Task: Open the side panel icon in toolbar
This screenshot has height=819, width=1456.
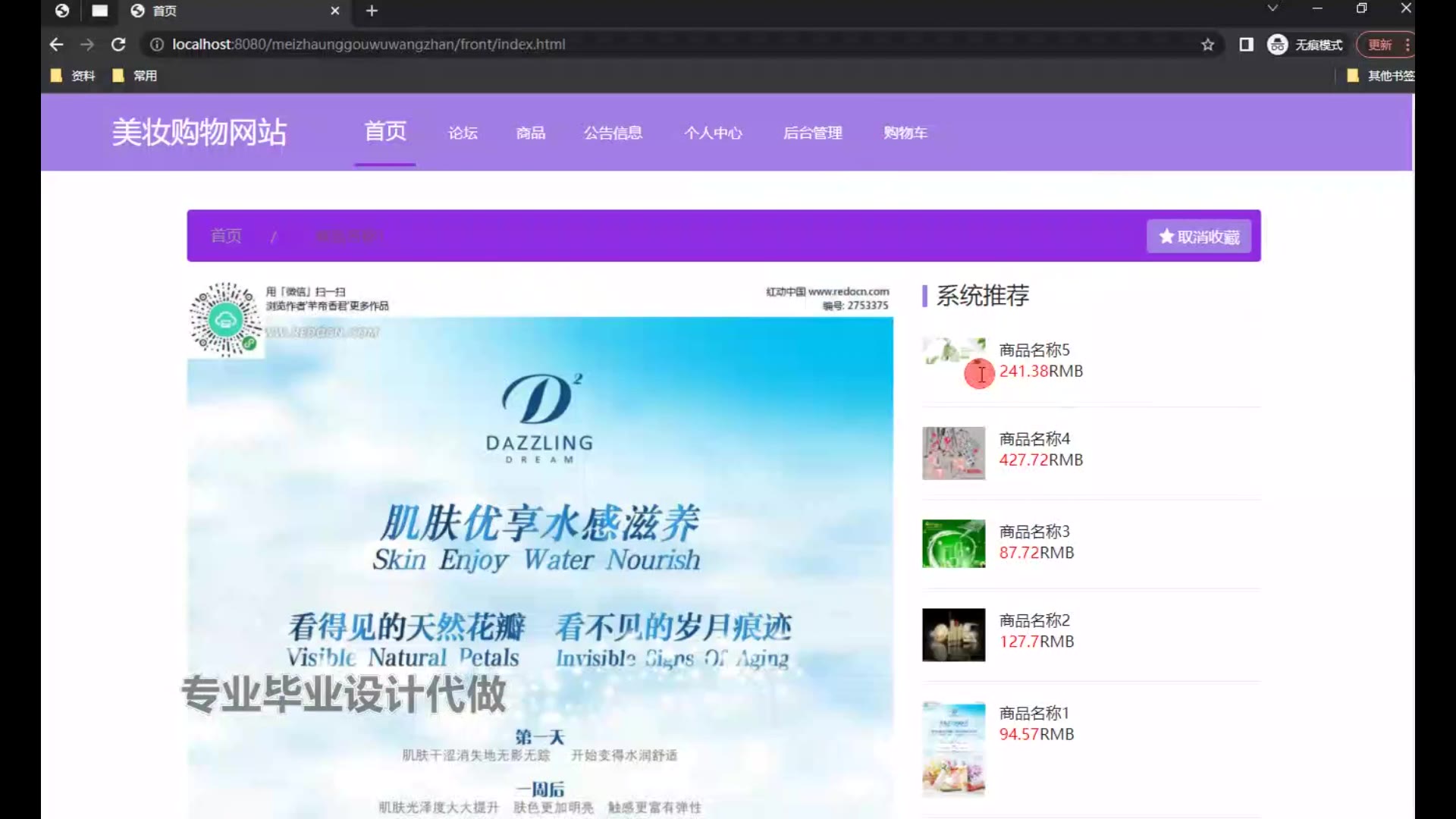Action: pos(1246,45)
